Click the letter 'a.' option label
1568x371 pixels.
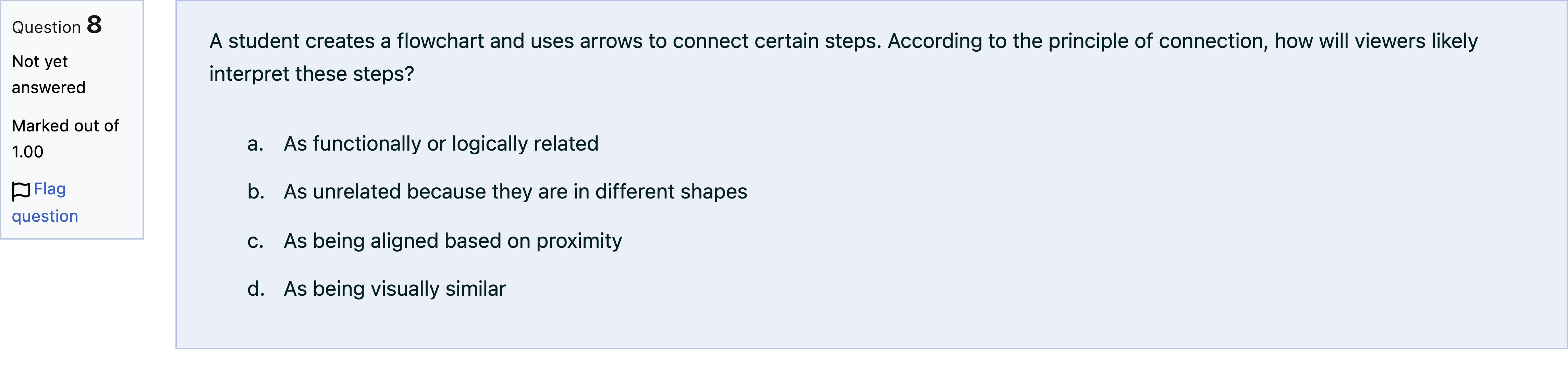(x=256, y=144)
